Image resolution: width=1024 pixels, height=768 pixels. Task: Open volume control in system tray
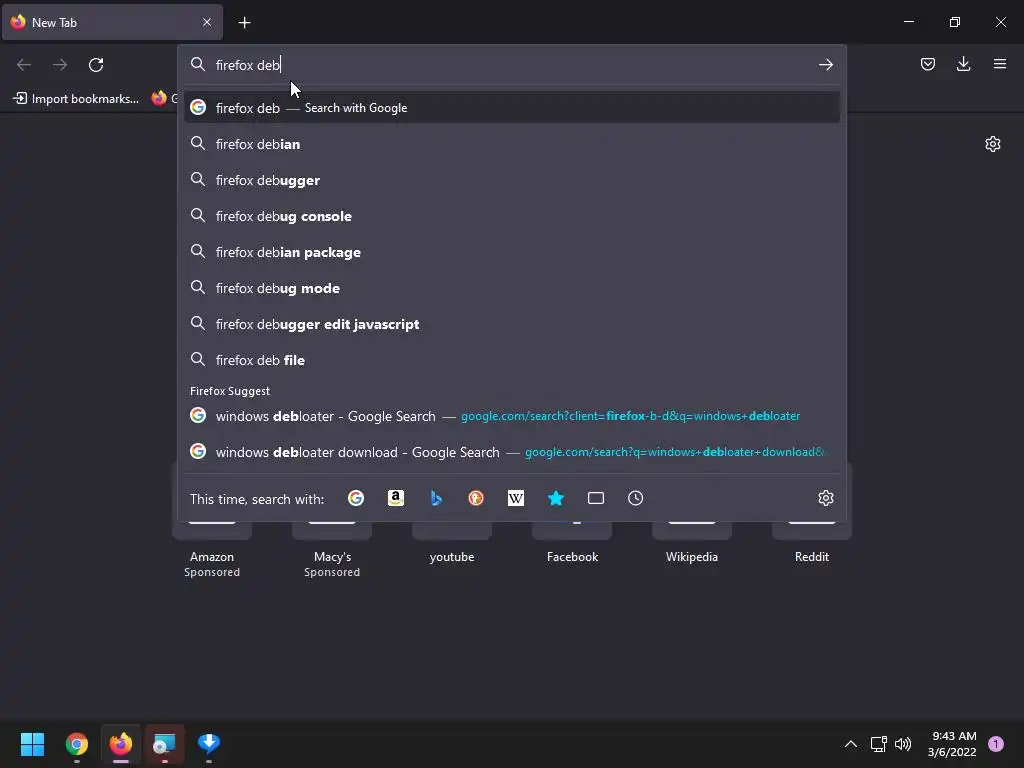(x=903, y=744)
